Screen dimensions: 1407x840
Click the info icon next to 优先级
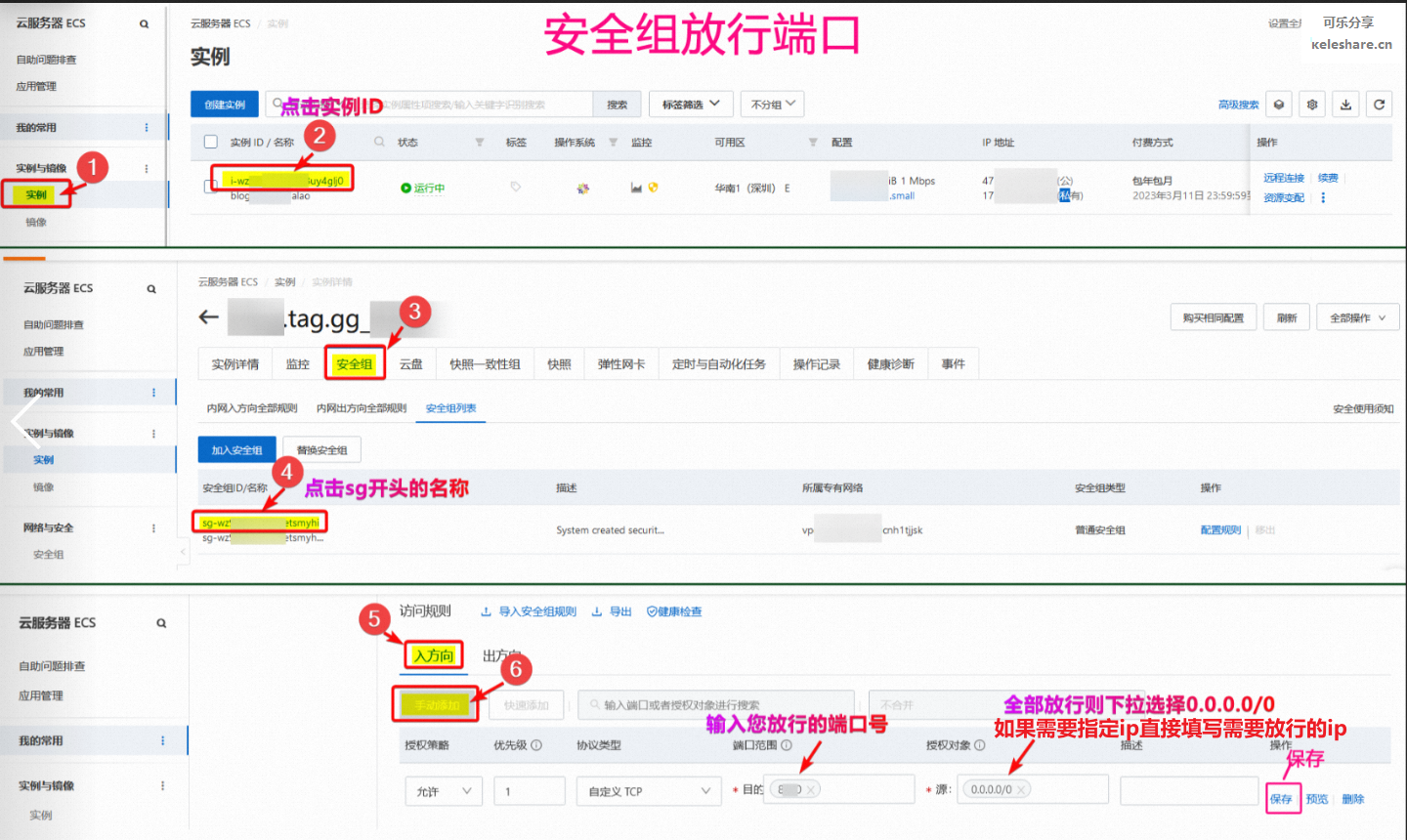(536, 745)
